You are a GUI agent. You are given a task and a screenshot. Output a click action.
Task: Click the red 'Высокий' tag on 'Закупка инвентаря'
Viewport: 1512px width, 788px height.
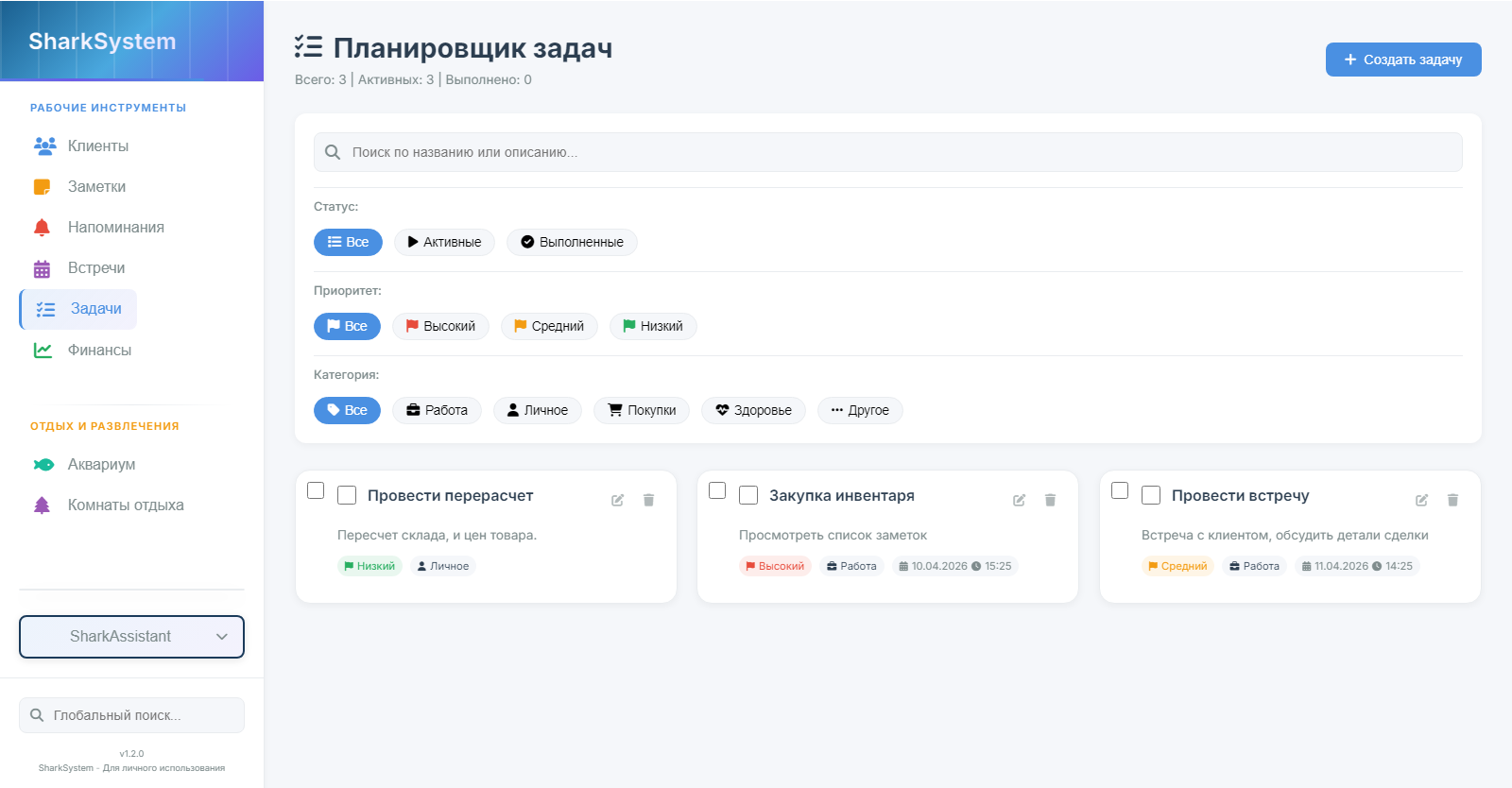pos(775,566)
